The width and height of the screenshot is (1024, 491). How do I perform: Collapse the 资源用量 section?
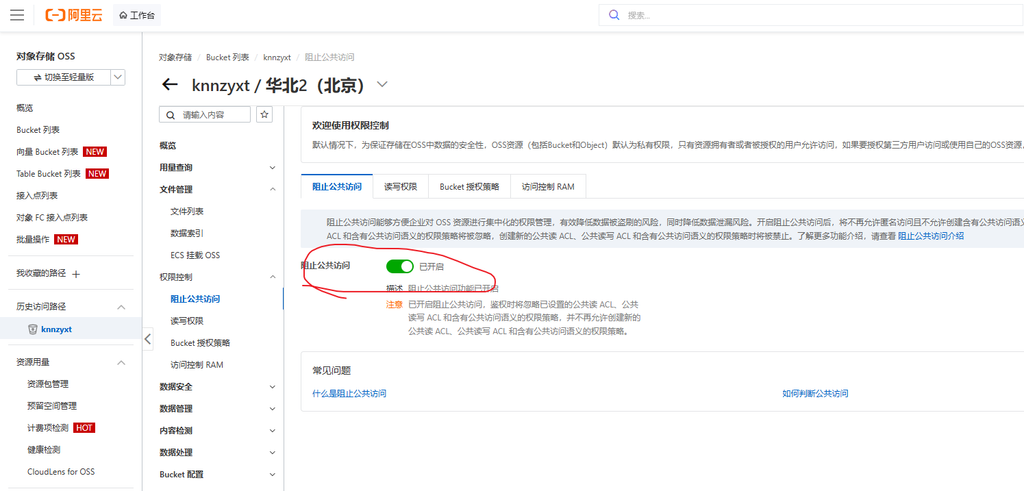(x=121, y=362)
